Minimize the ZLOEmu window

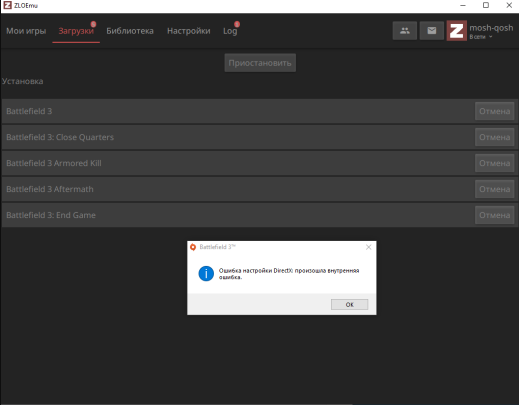click(463, 5)
